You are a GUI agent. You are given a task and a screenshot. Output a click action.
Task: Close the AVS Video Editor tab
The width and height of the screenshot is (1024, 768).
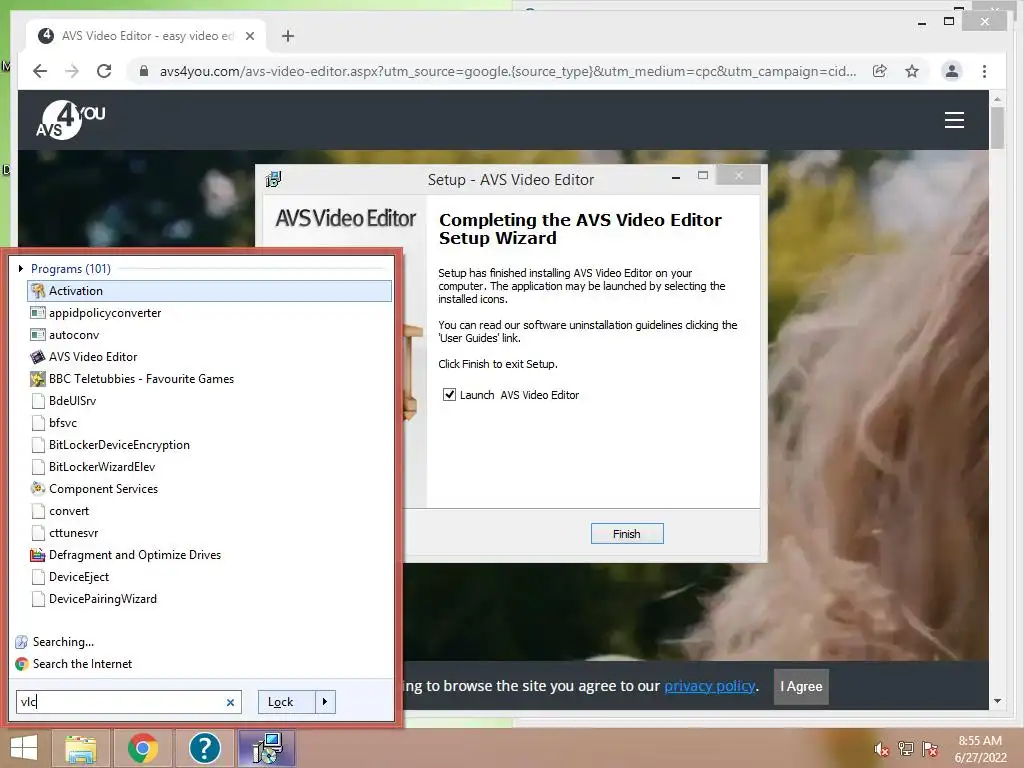[x=249, y=36]
